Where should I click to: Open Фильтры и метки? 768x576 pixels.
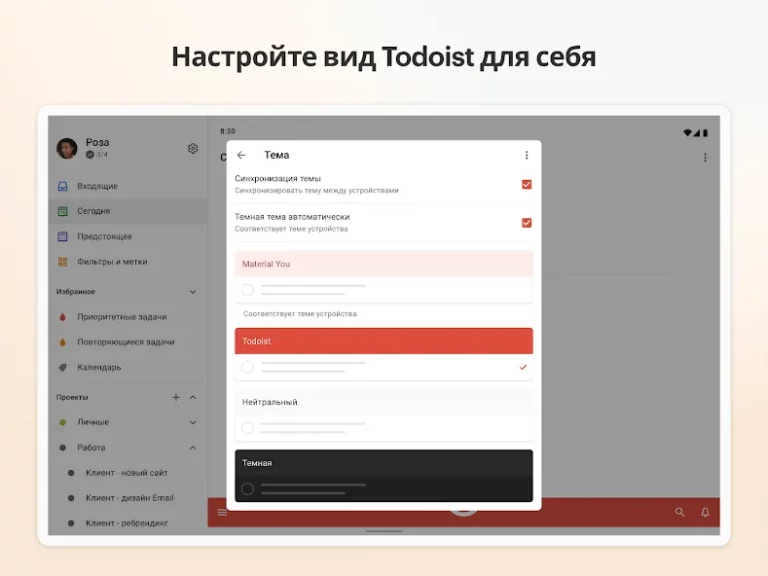pyautogui.click(x=128, y=262)
